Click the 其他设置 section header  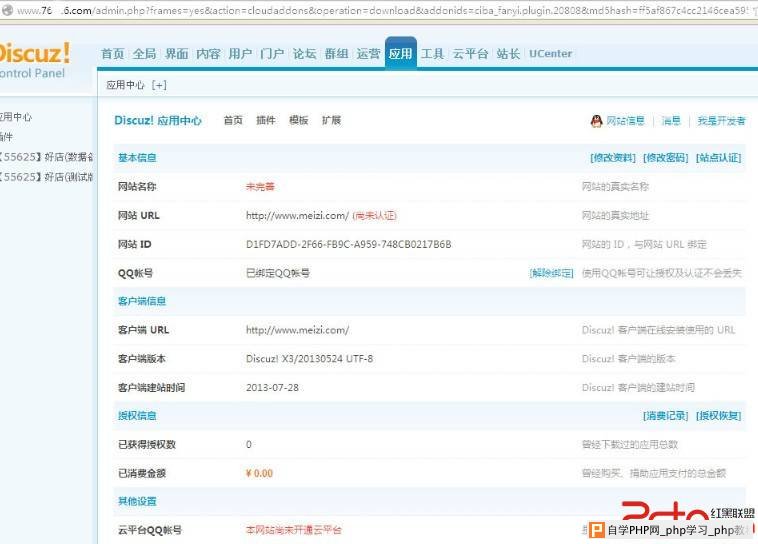pos(137,501)
